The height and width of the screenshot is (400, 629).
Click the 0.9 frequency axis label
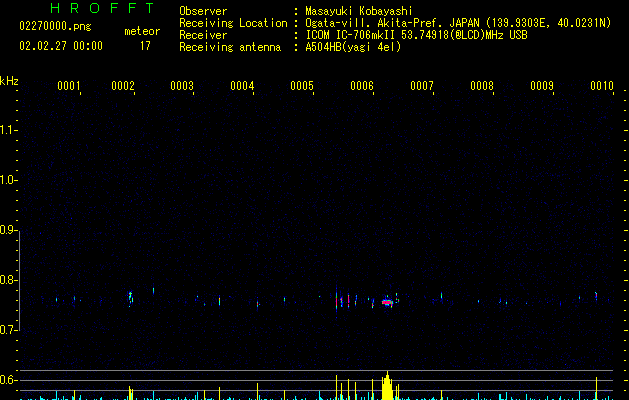pyautogui.click(x=8, y=230)
